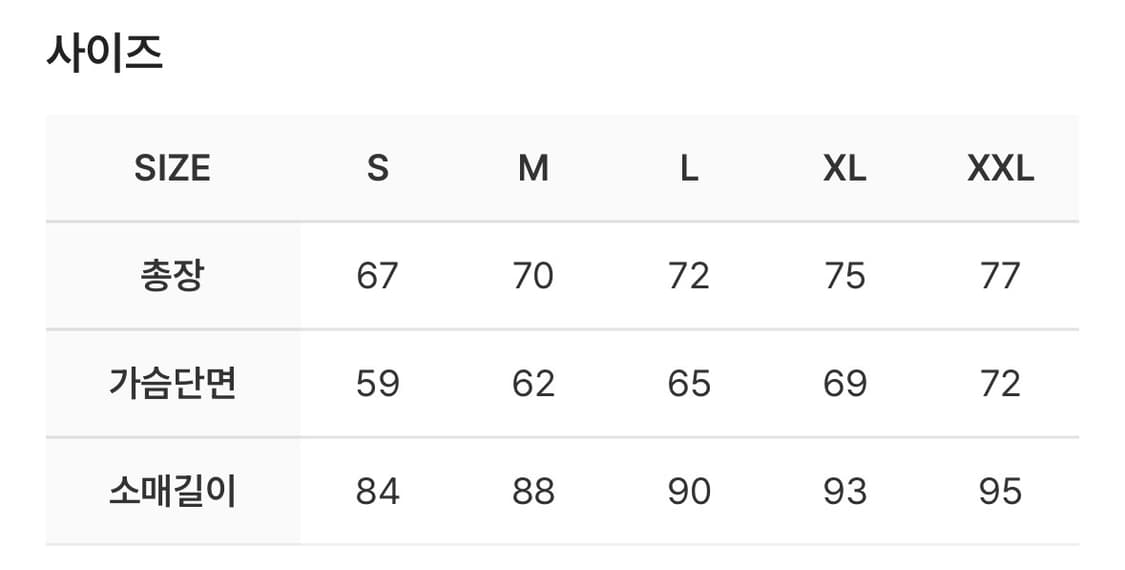The height and width of the screenshot is (570, 1125).
Task: Select the XXL size column header
Action: (1000, 169)
